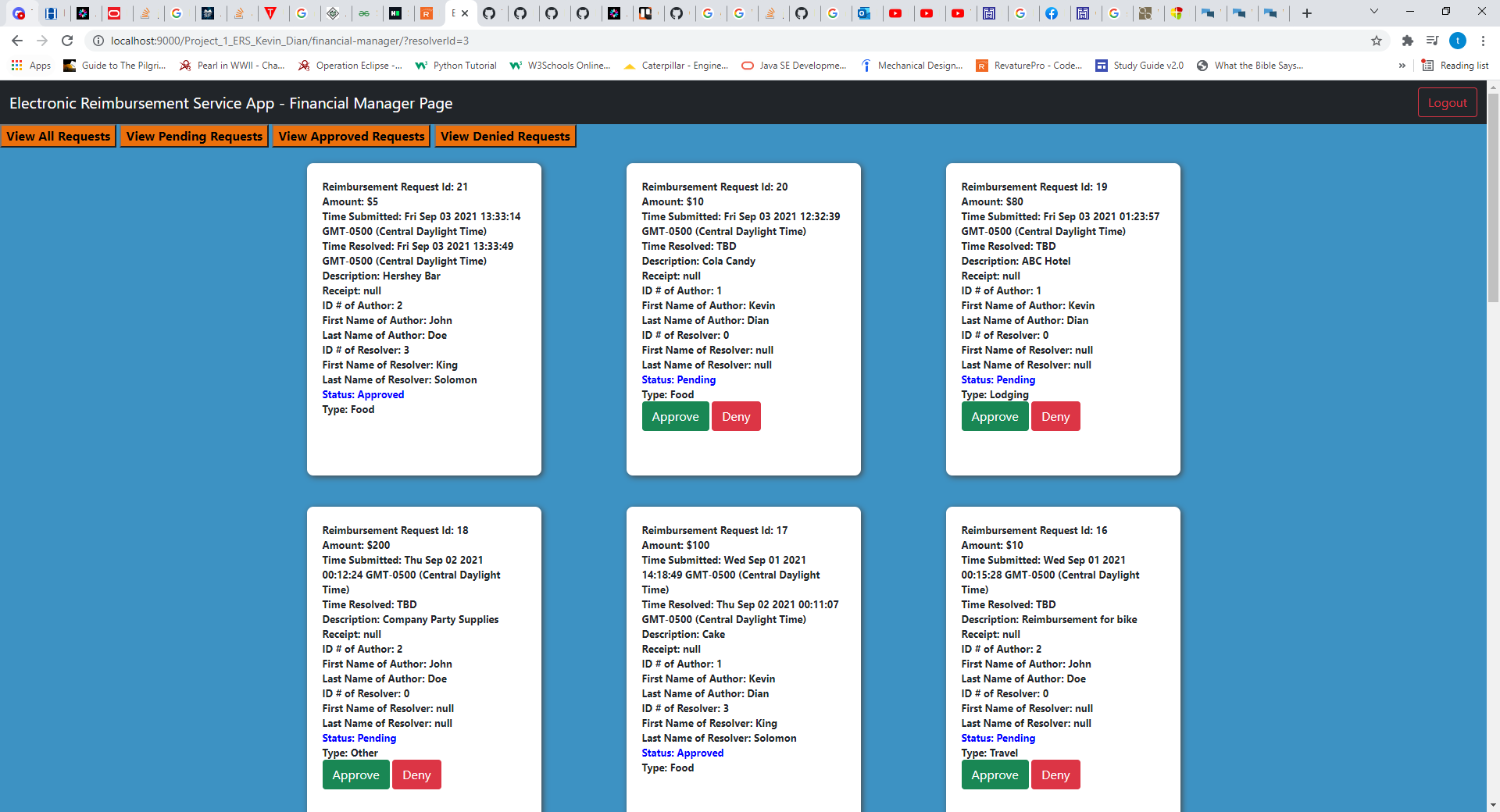Click the back navigation arrow
Image resolution: width=1500 pixels, height=812 pixels.
(x=16, y=41)
